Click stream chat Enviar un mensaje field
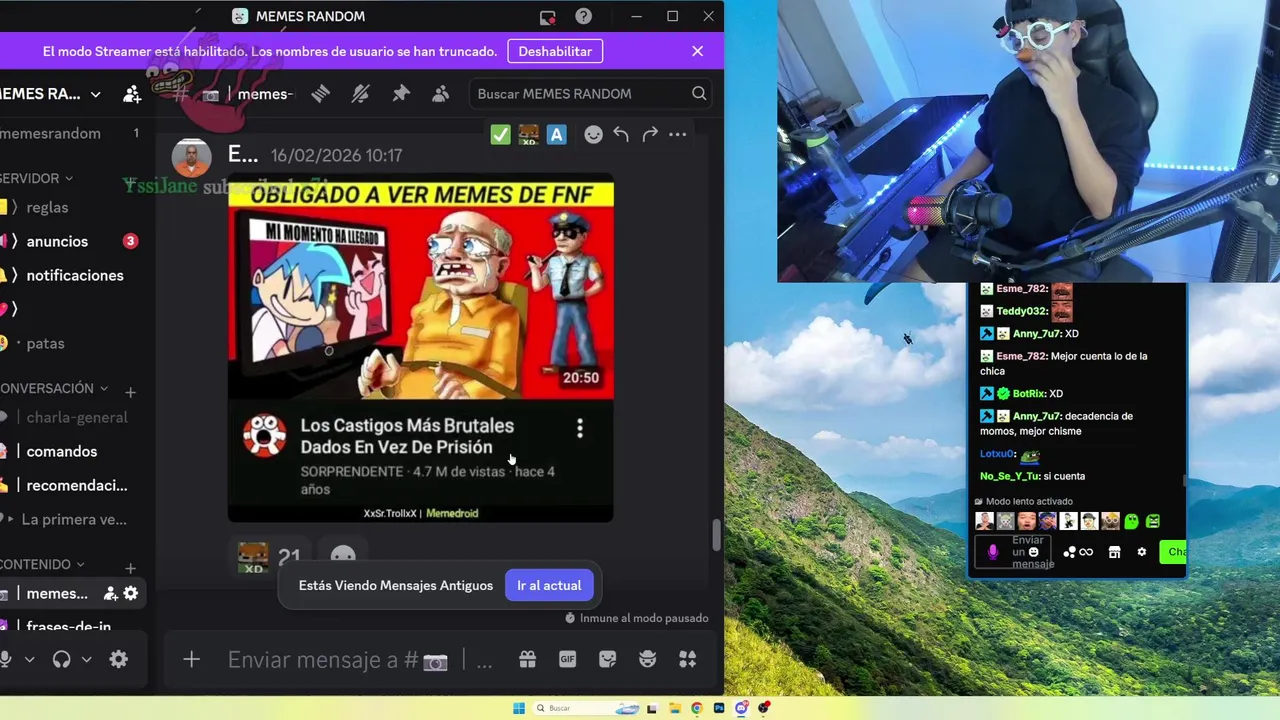This screenshot has height=720, width=1280. pos(1015,552)
